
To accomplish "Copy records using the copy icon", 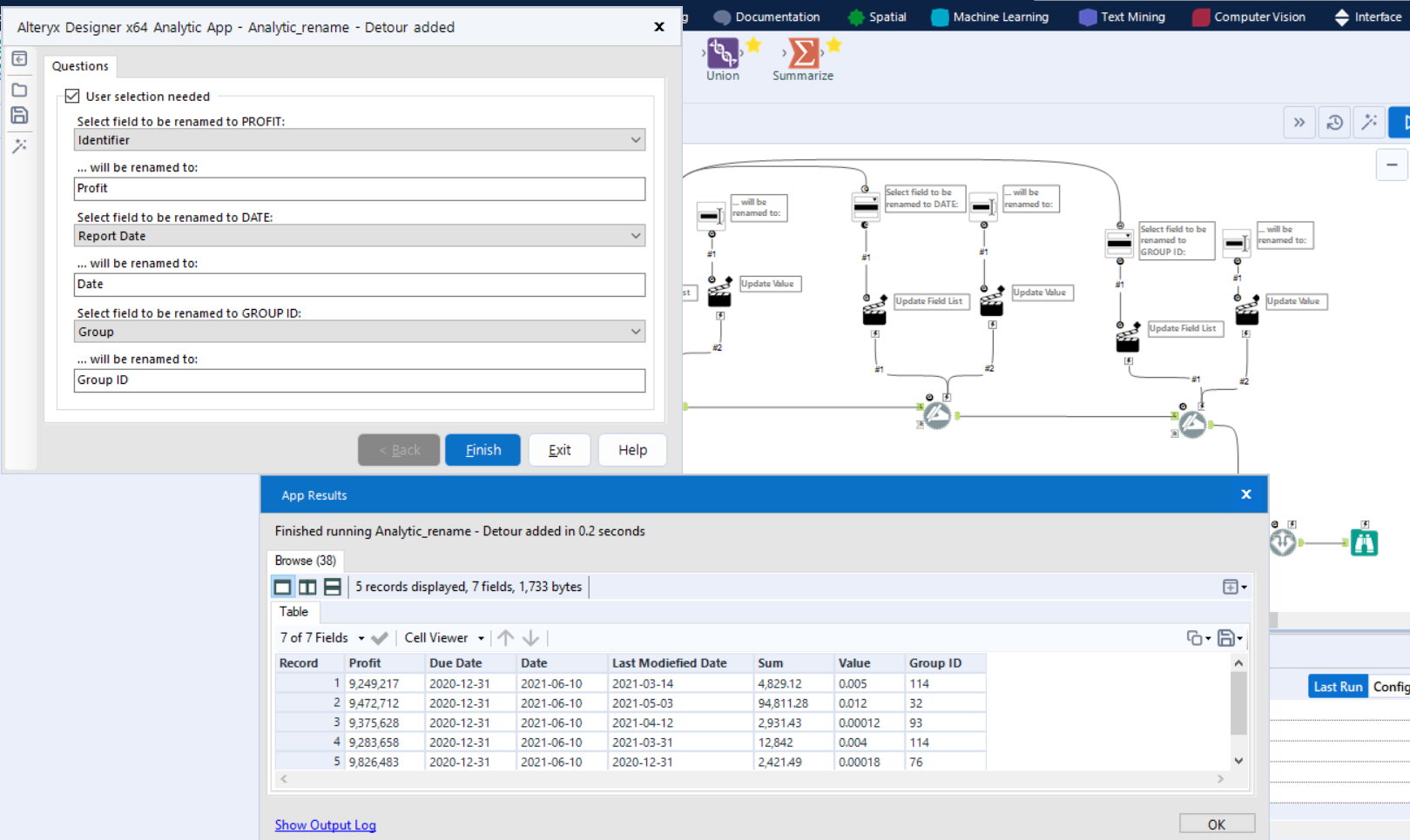I will (x=1193, y=637).
